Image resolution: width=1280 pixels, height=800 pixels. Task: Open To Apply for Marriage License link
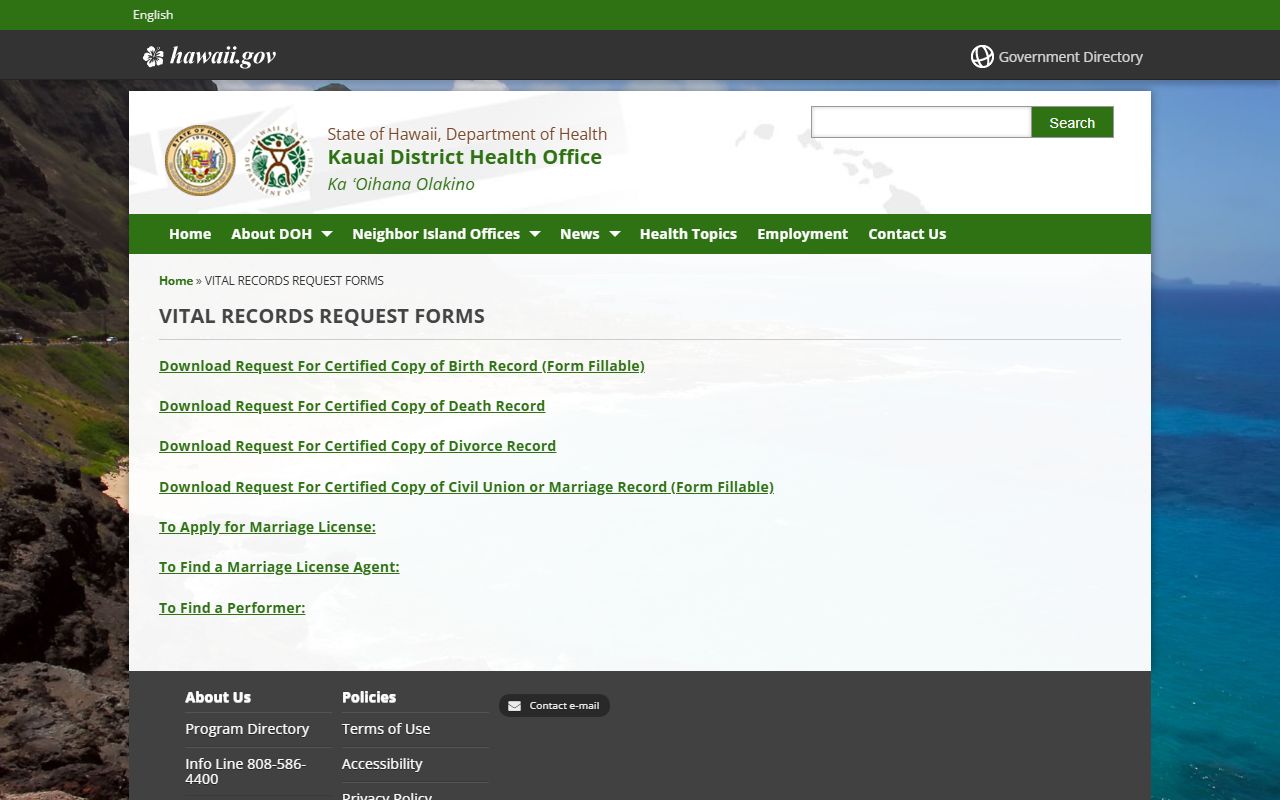(267, 527)
